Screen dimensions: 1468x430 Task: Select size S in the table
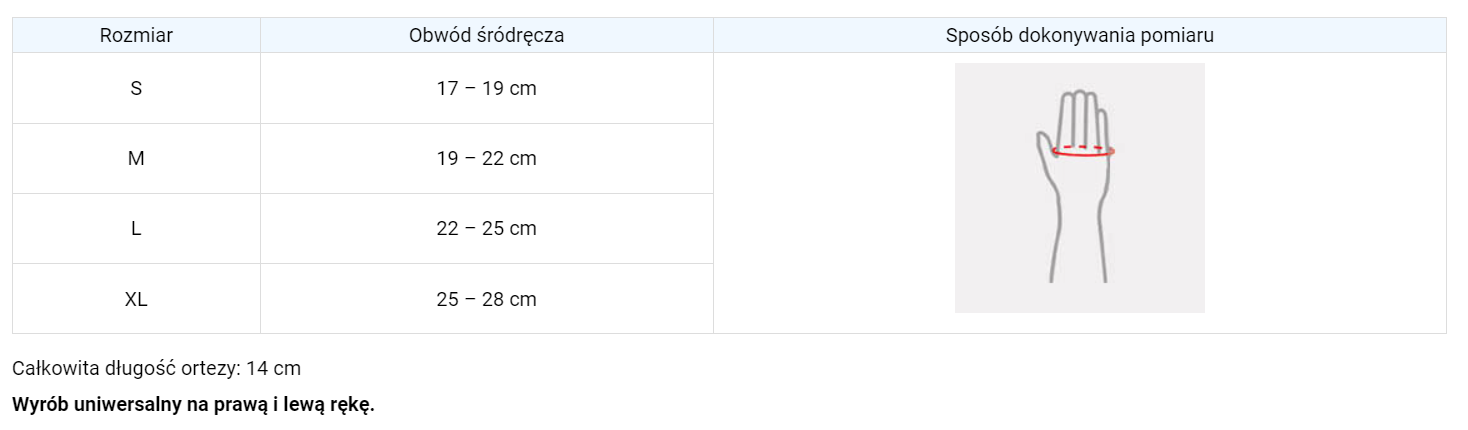(136, 88)
